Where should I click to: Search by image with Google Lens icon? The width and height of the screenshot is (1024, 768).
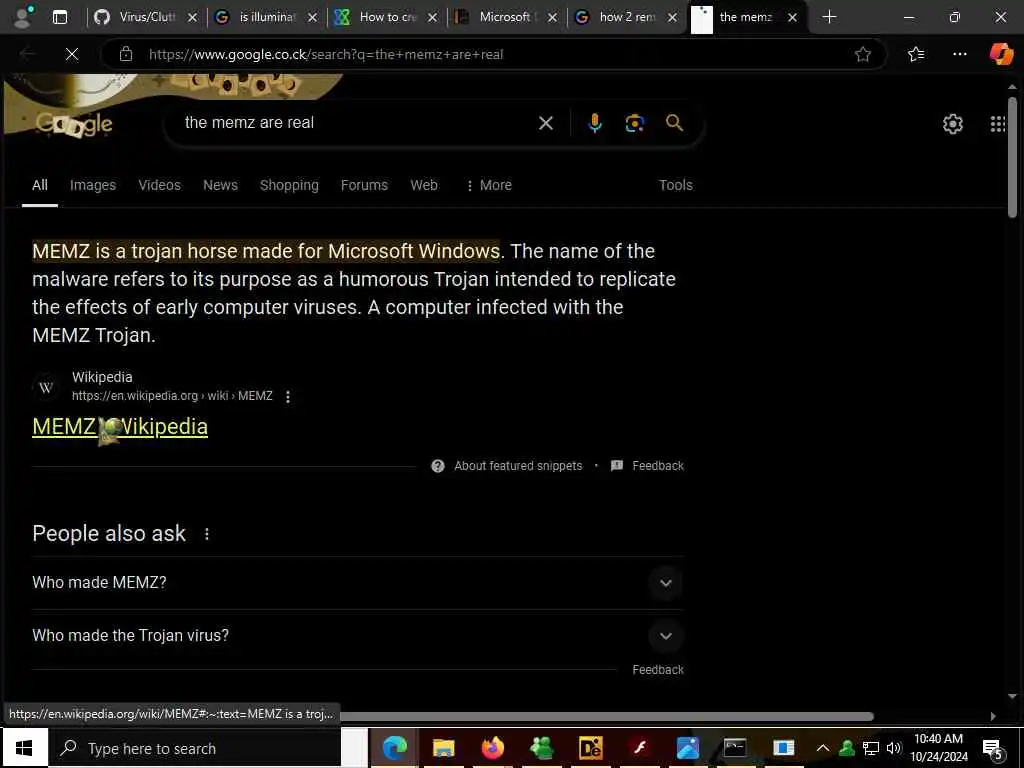[x=634, y=123]
